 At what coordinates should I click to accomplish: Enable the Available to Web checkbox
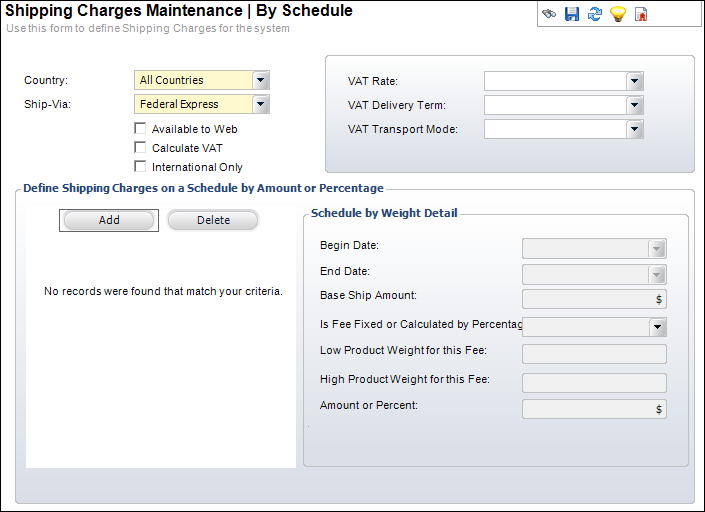(140, 129)
